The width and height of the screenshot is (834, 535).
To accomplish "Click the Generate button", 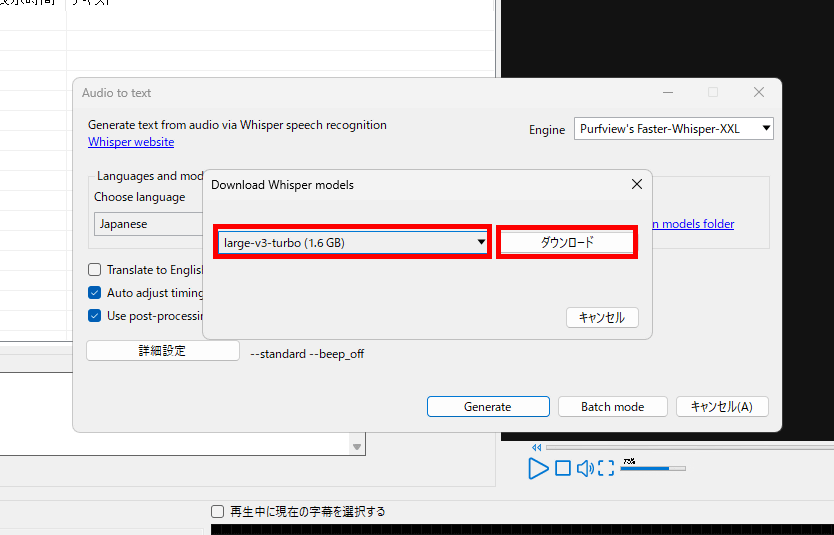I will click(x=488, y=407).
